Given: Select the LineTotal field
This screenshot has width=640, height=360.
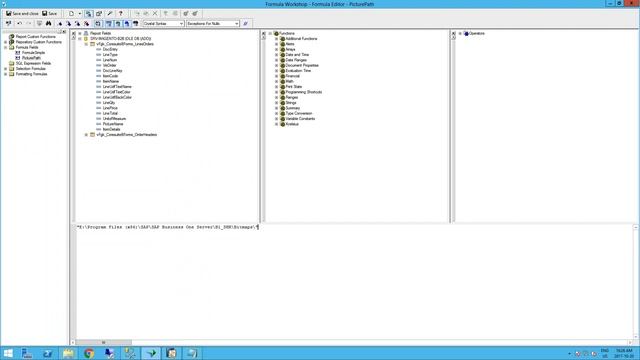Looking at the screenshot, I should pos(110,113).
